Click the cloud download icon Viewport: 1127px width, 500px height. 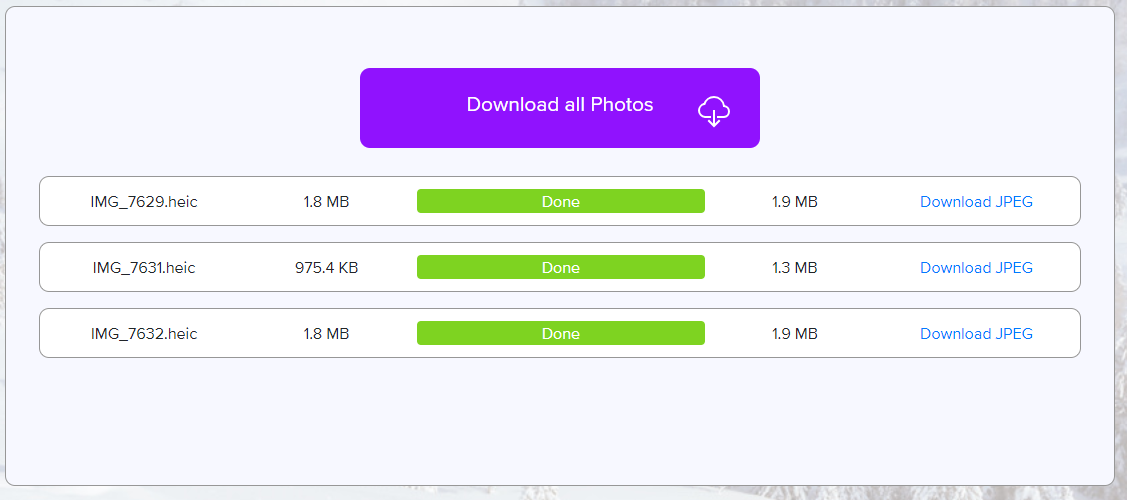713,110
